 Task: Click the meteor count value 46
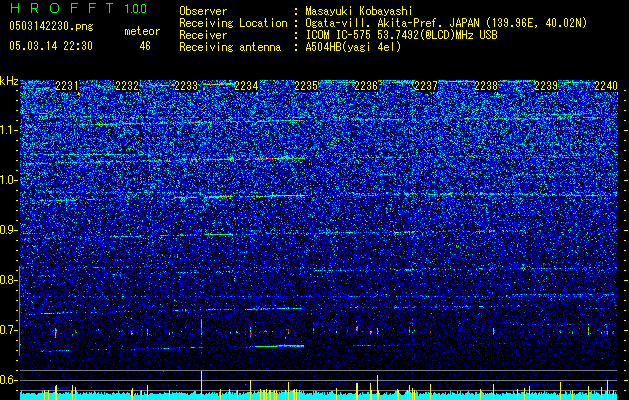(145, 46)
